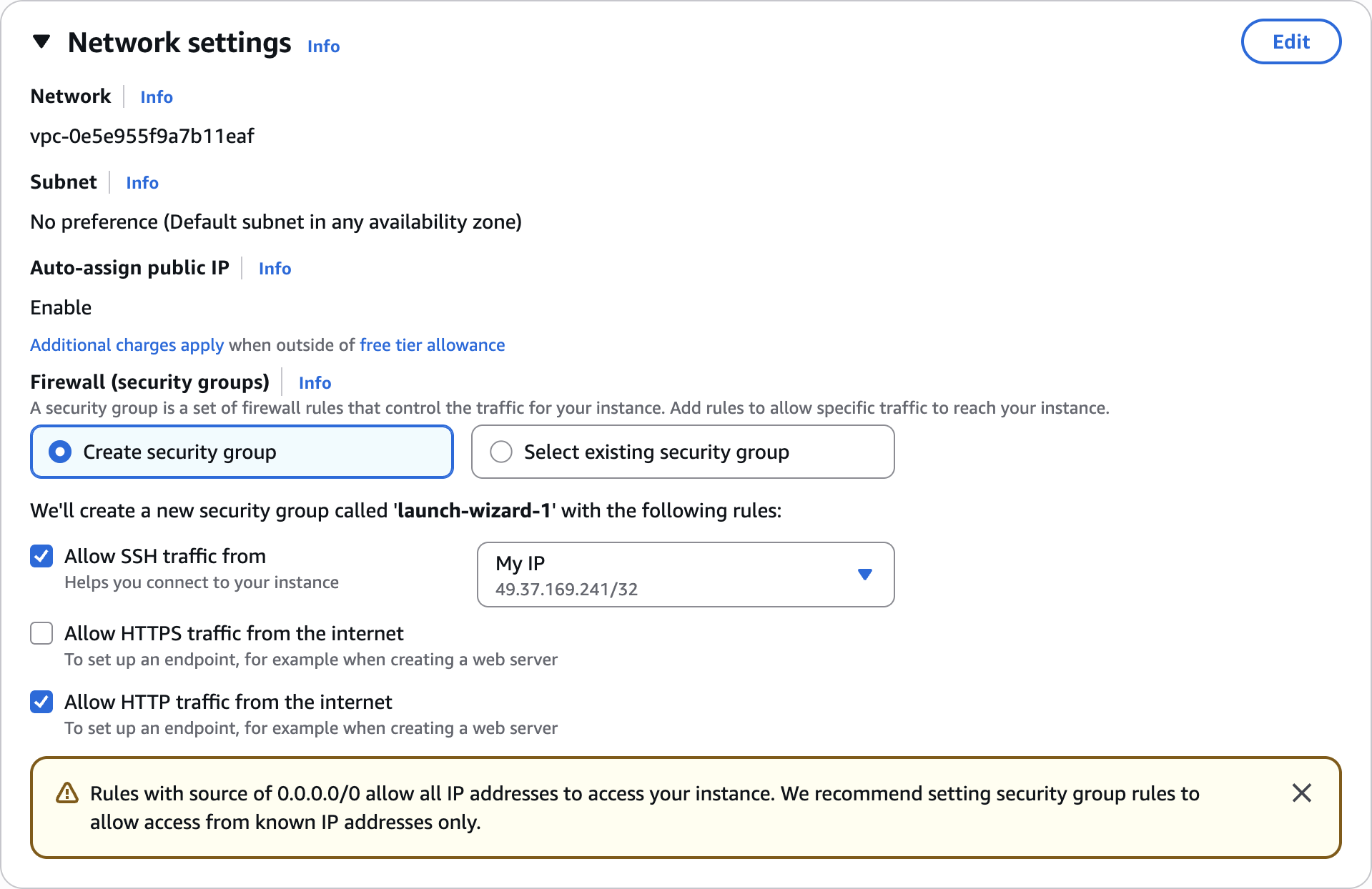Open the My IP source dropdown

[x=686, y=575]
